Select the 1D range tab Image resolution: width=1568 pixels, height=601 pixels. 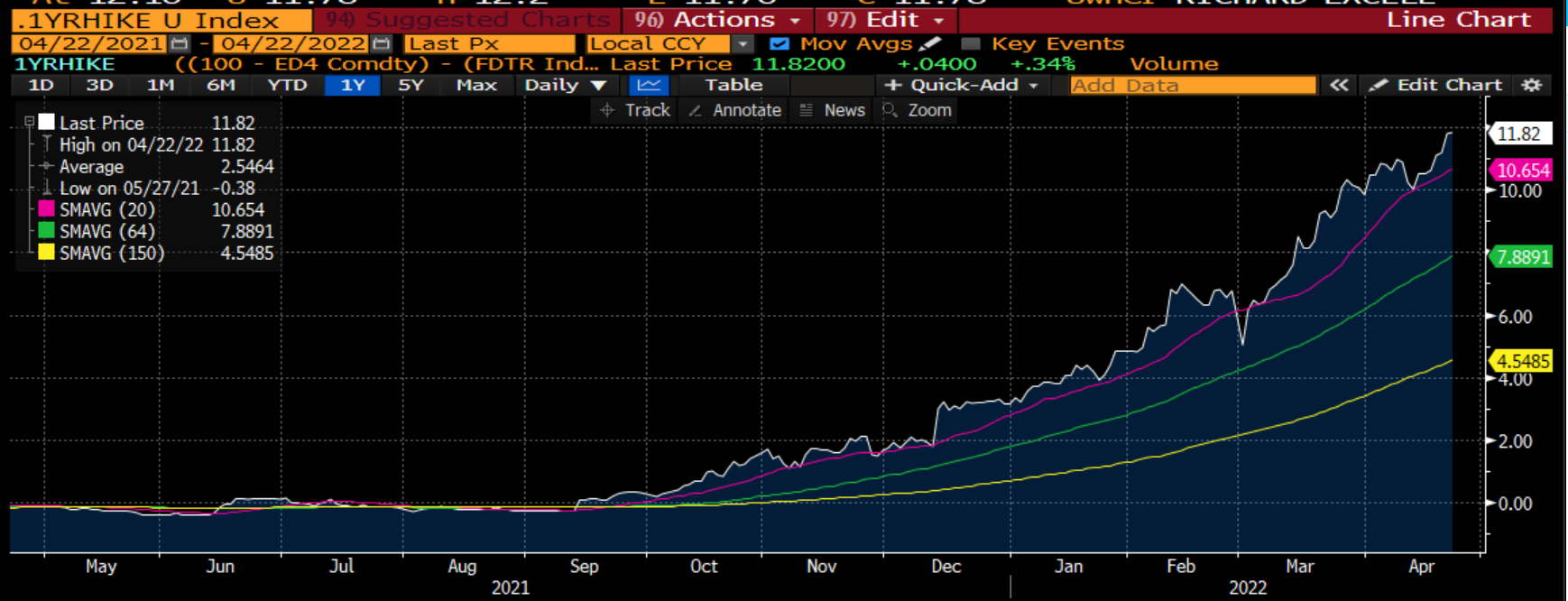(41, 85)
